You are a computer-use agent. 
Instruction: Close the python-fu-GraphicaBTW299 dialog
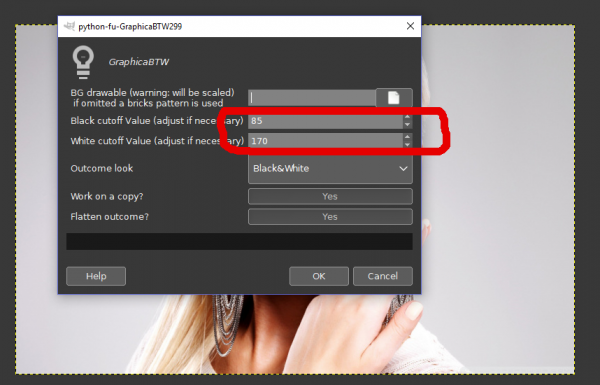coord(410,26)
